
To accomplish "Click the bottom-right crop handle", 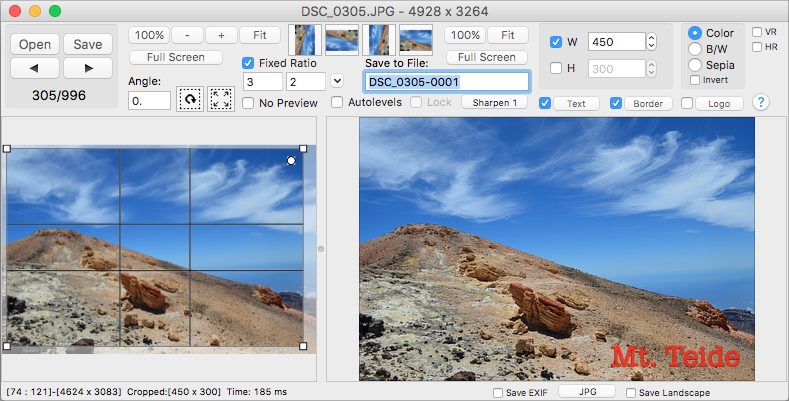I will pyautogui.click(x=303, y=346).
